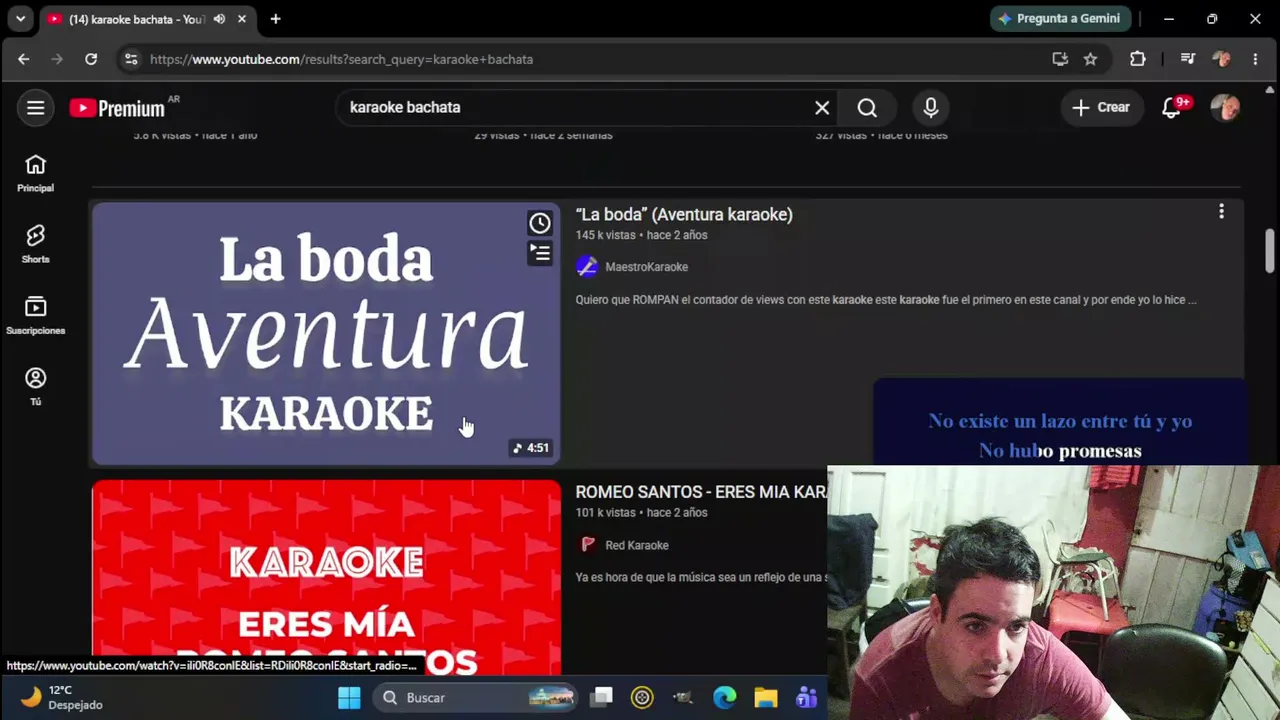
Task: Clear the search text with the X
Action: tap(822, 108)
